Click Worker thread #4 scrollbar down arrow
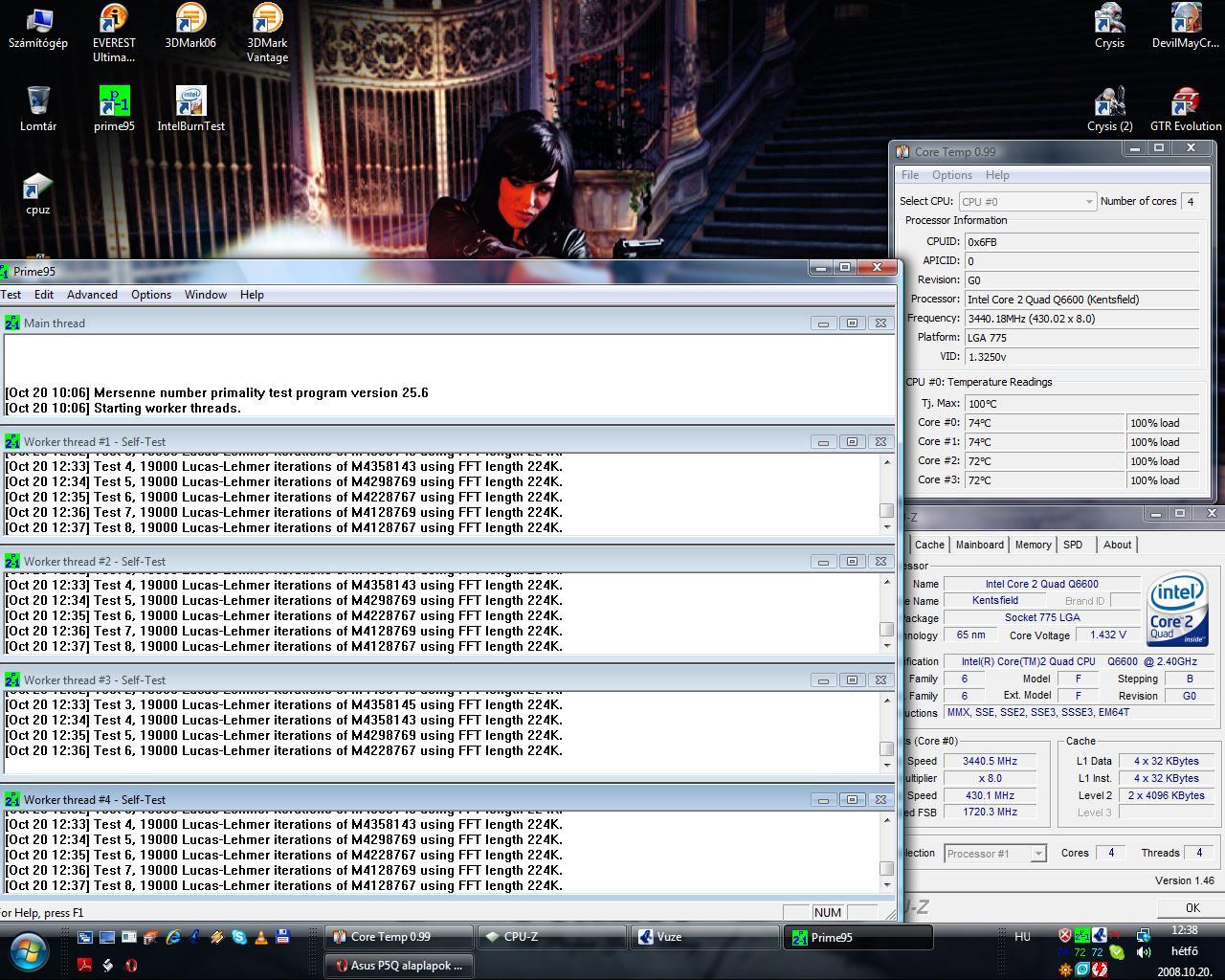1225x980 pixels. click(x=886, y=885)
